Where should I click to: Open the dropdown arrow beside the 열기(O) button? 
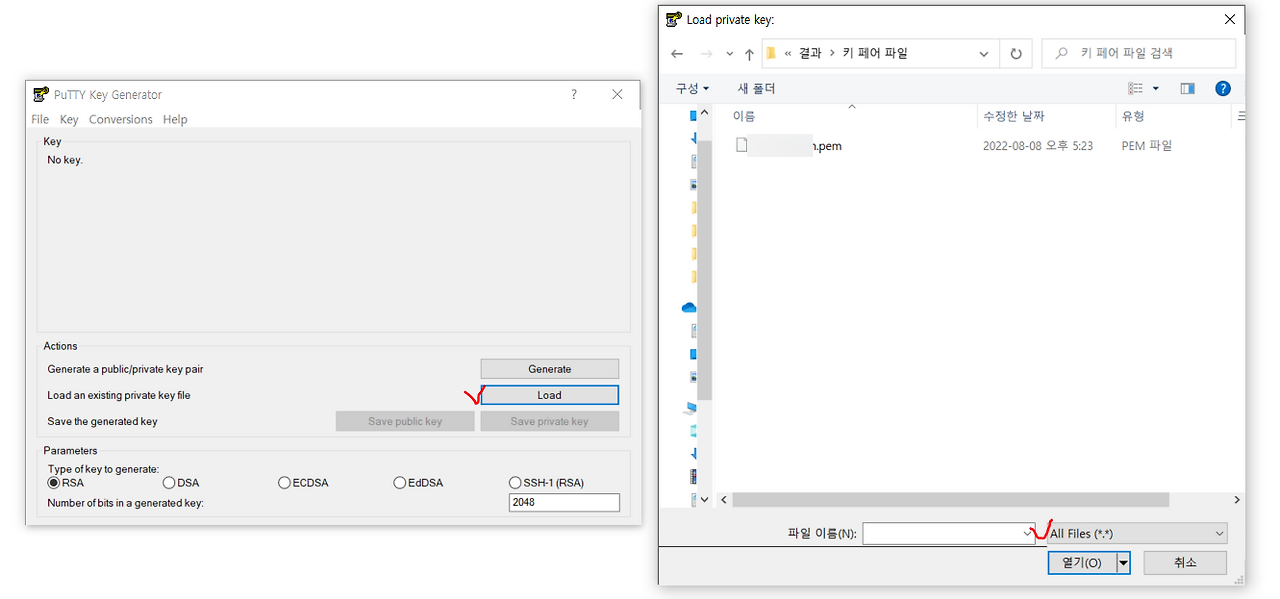pyautogui.click(x=1123, y=563)
